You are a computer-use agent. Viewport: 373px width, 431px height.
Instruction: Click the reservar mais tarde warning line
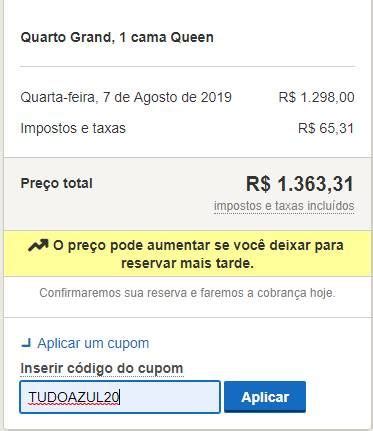[187, 263]
